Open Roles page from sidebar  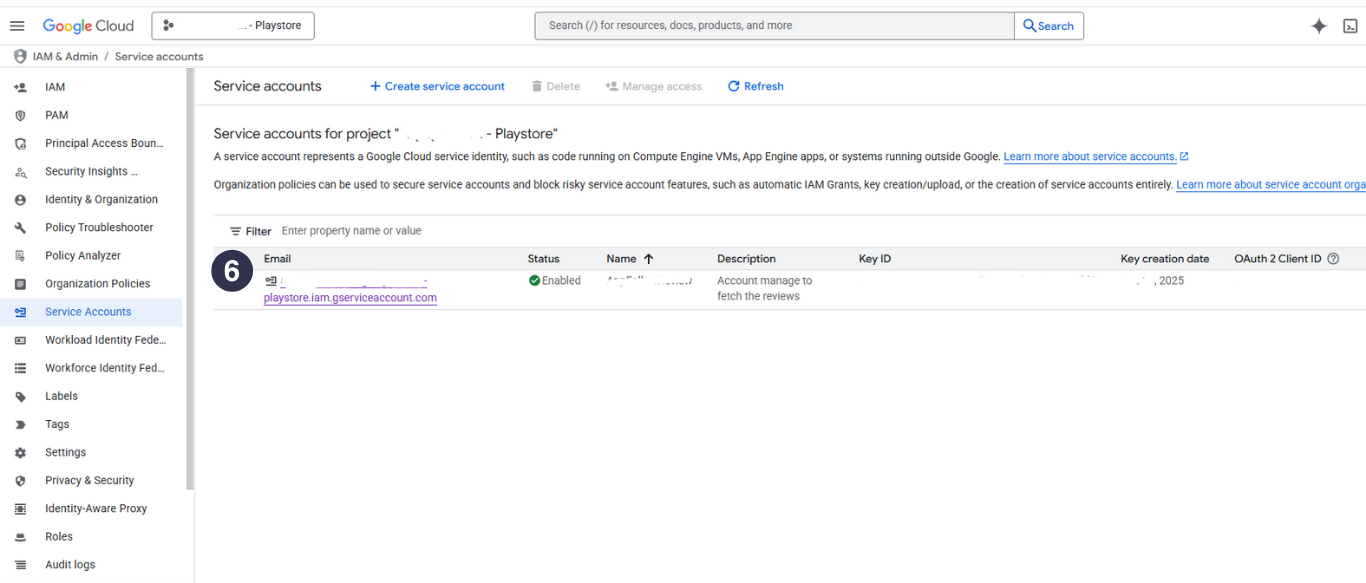click(59, 537)
